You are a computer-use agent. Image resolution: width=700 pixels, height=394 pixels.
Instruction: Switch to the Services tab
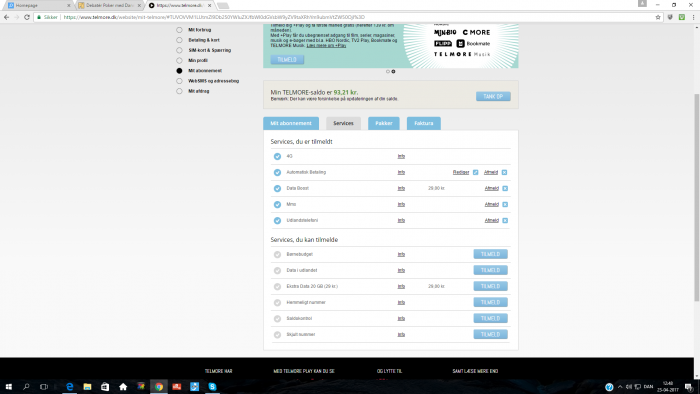tap(343, 123)
